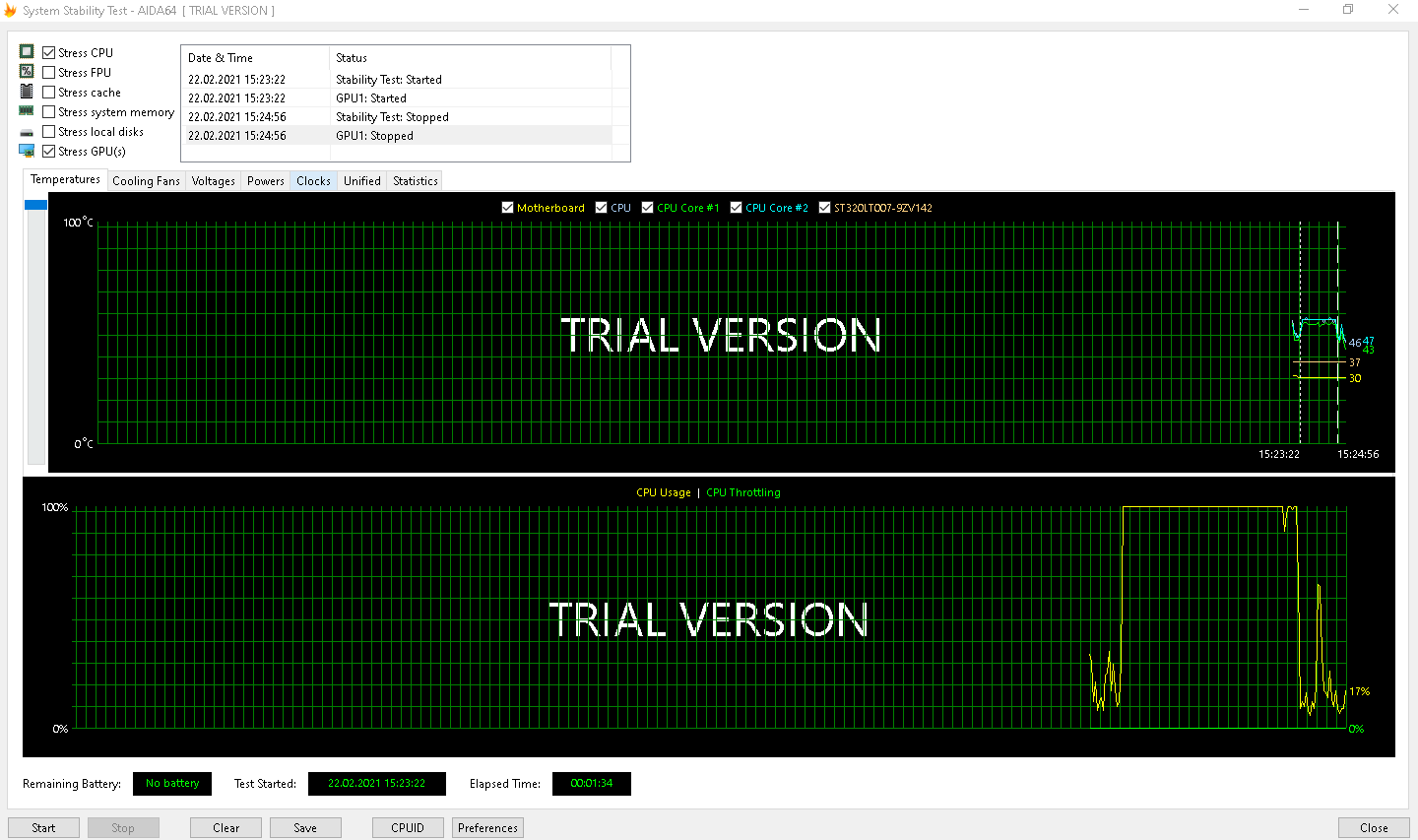Toggle the CPU Core #1 graph checkbox
This screenshot has height=840, width=1418.
(x=648, y=208)
